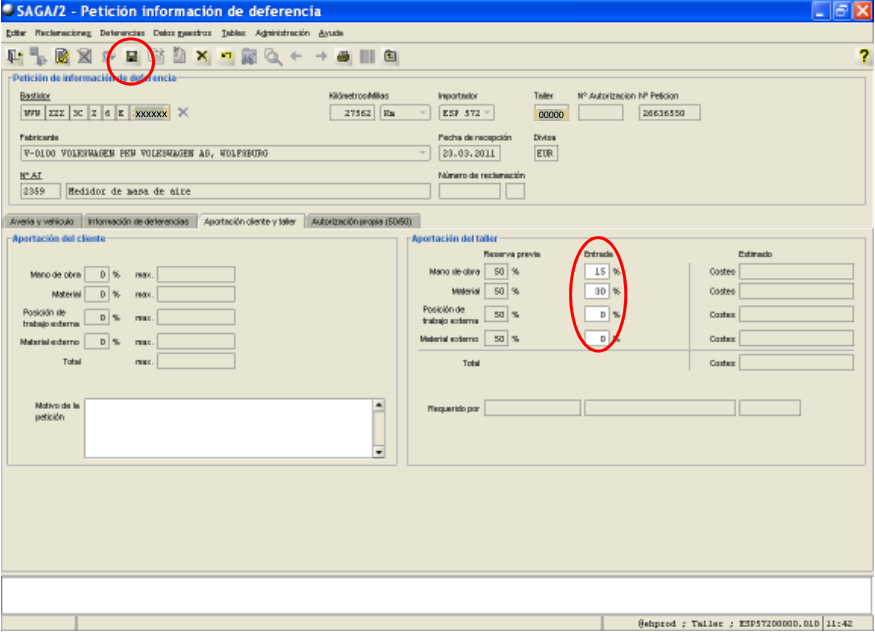This screenshot has width=875, height=632.
Task: Click the yellow question mark help icon
Action: 863,56
